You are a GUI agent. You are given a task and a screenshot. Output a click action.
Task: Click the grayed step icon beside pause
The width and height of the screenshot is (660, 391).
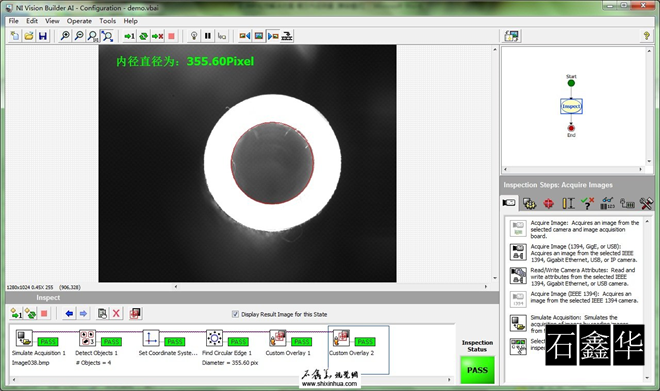pyautogui.click(x=222, y=36)
